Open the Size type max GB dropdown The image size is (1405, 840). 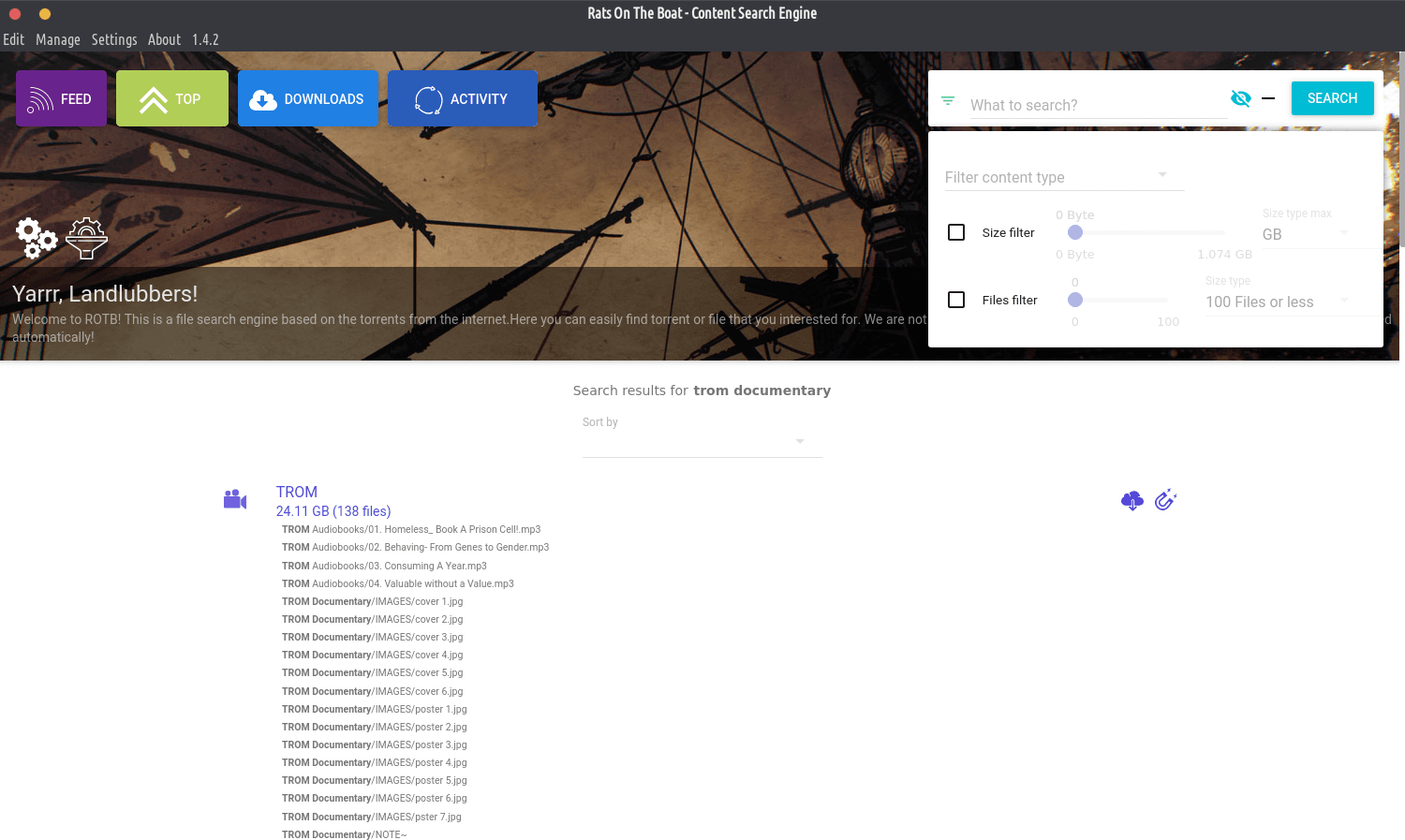(1306, 234)
